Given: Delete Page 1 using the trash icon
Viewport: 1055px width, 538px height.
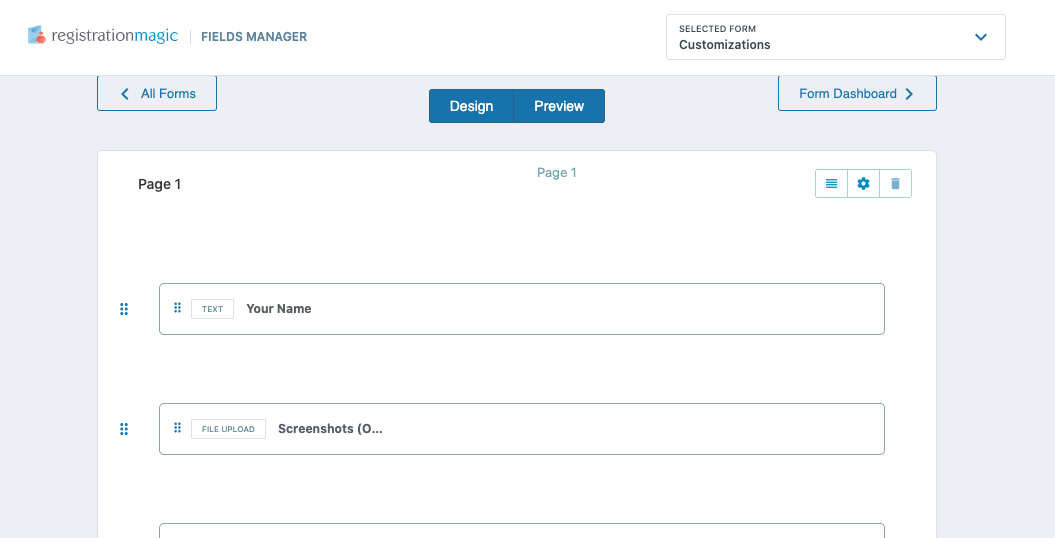Looking at the screenshot, I should [x=895, y=184].
